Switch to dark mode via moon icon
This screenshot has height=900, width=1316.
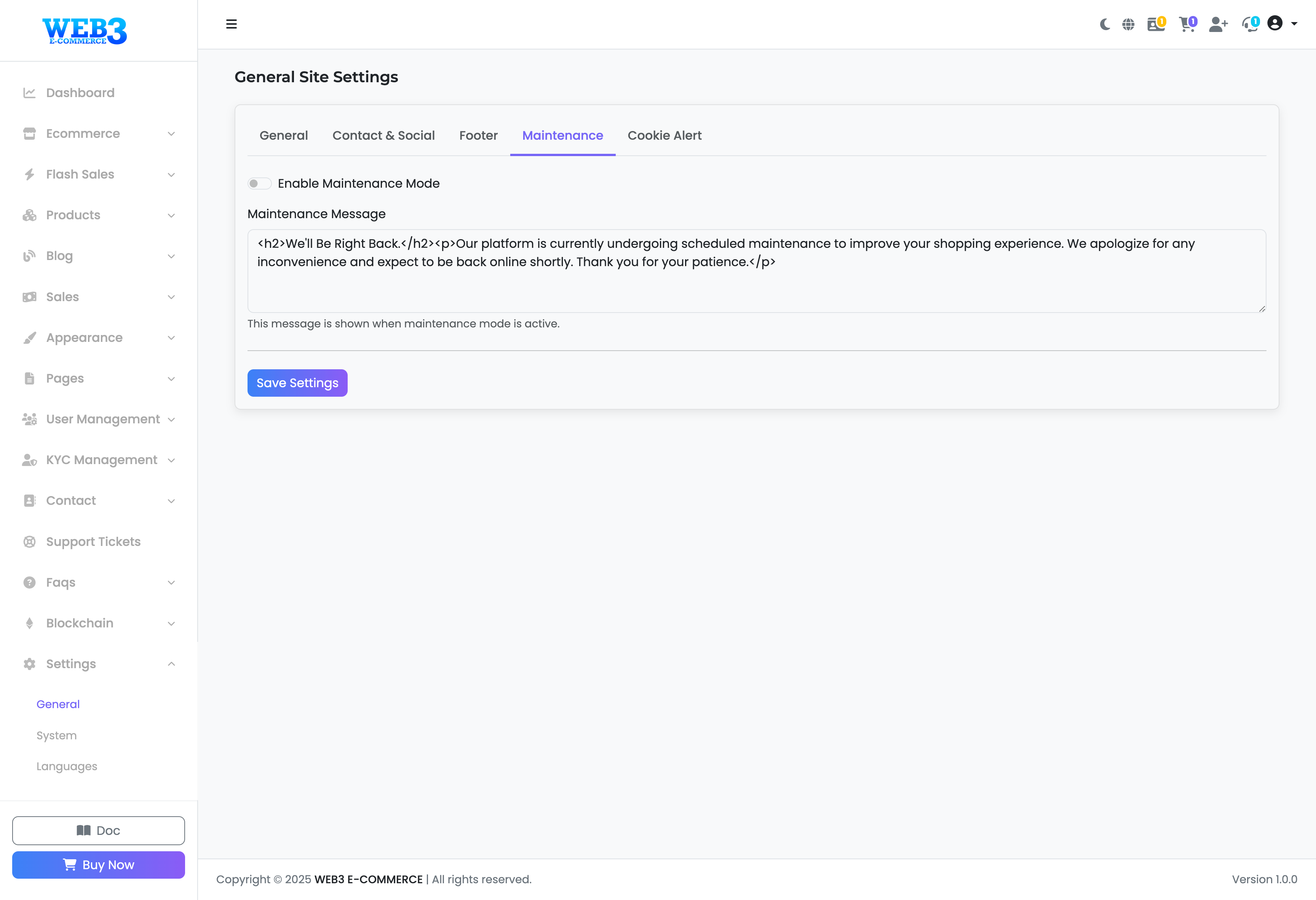click(1104, 24)
